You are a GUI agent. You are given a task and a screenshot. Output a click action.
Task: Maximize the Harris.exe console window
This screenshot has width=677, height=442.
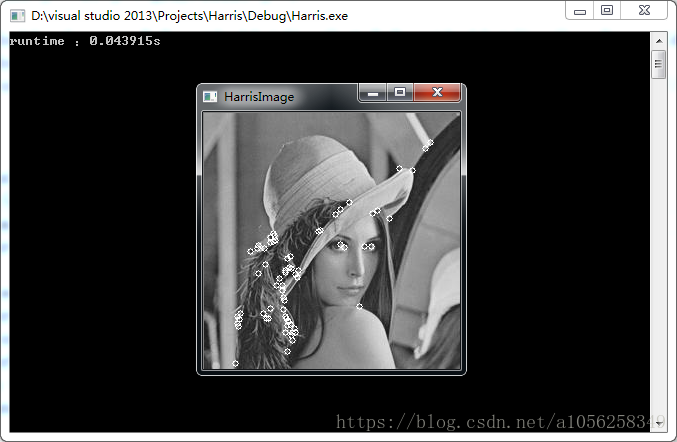[607, 11]
